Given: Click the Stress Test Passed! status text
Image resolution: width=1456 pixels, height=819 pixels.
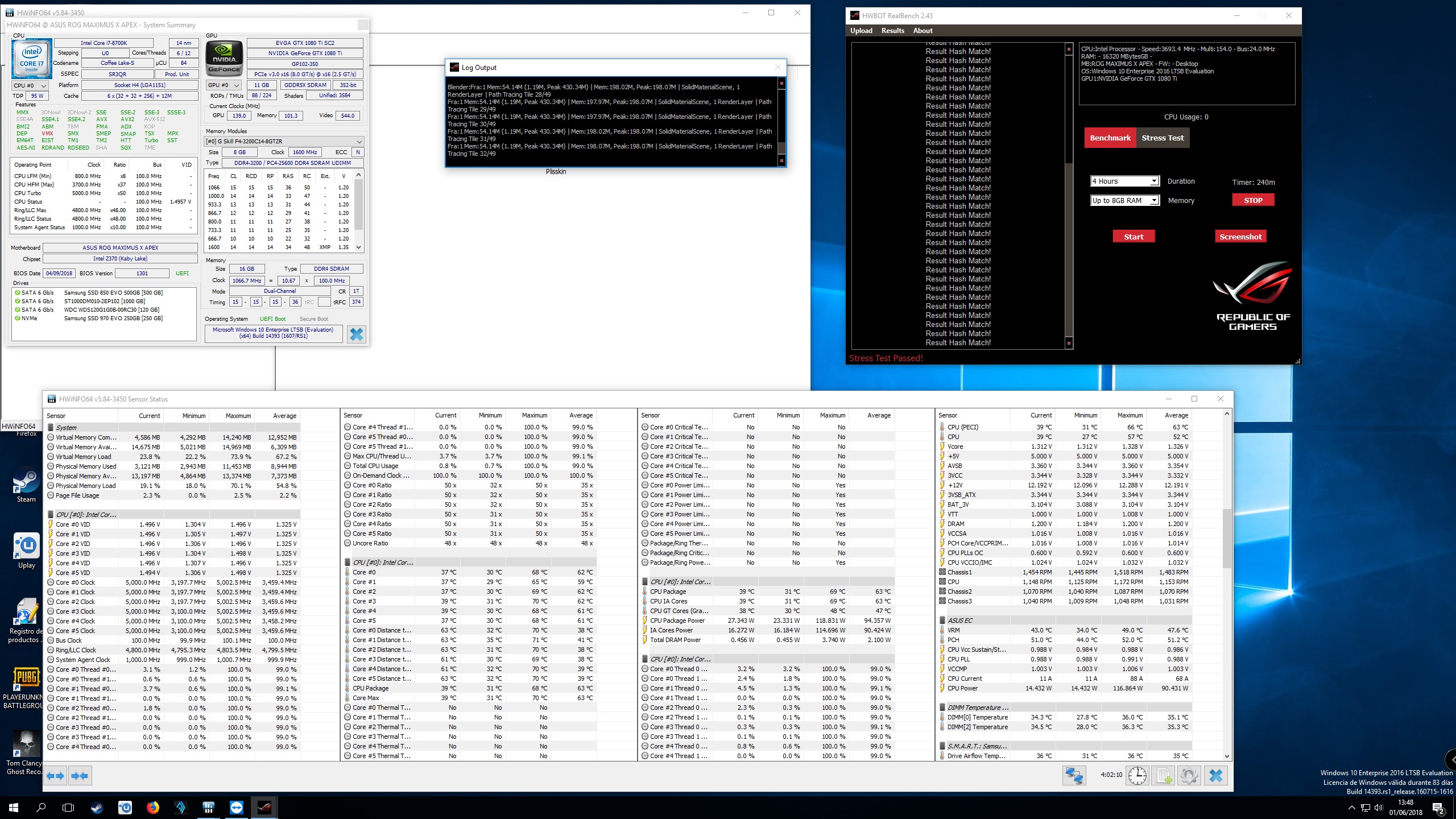Looking at the screenshot, I should tap(886, 358).
